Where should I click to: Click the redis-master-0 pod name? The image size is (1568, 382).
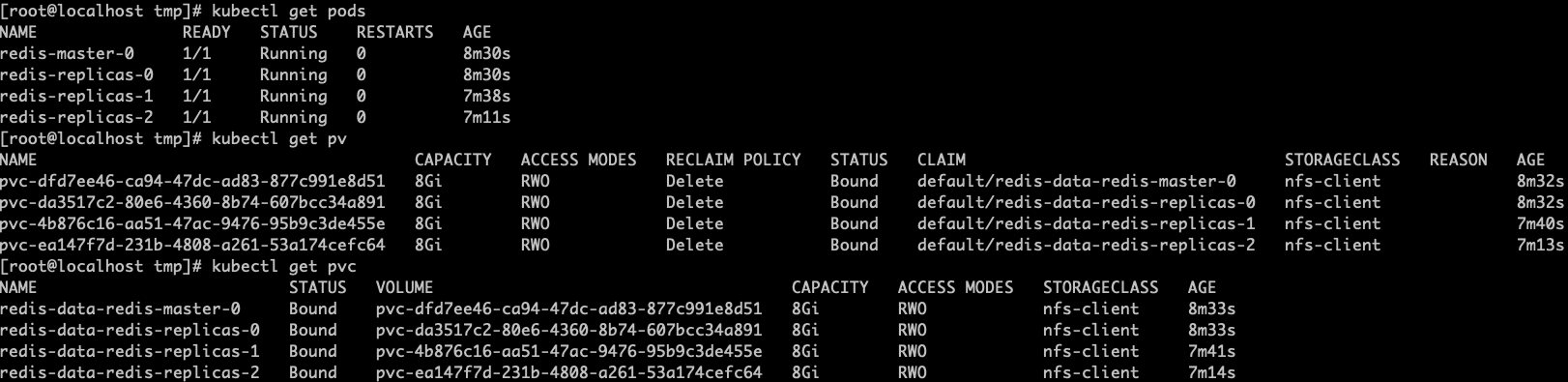(x=67, y=54)
